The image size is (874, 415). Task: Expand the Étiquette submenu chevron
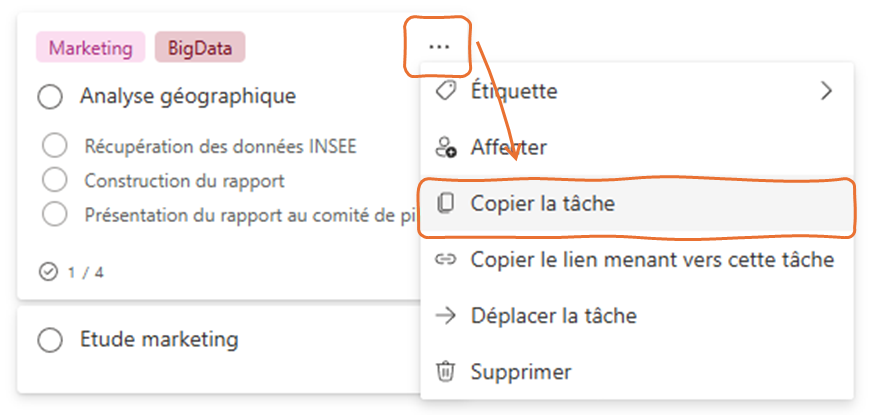pos(826,91)
